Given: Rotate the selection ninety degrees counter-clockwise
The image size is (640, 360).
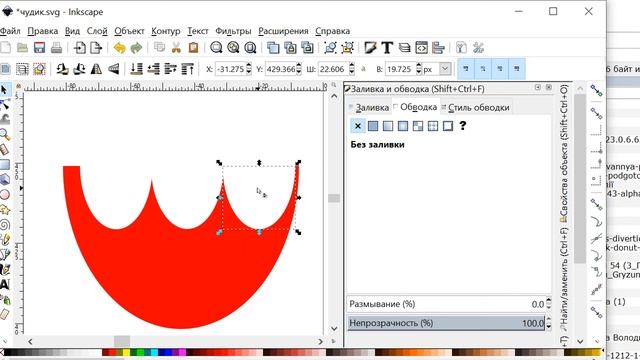Looking at the screenshot, I should coord(62,69).
